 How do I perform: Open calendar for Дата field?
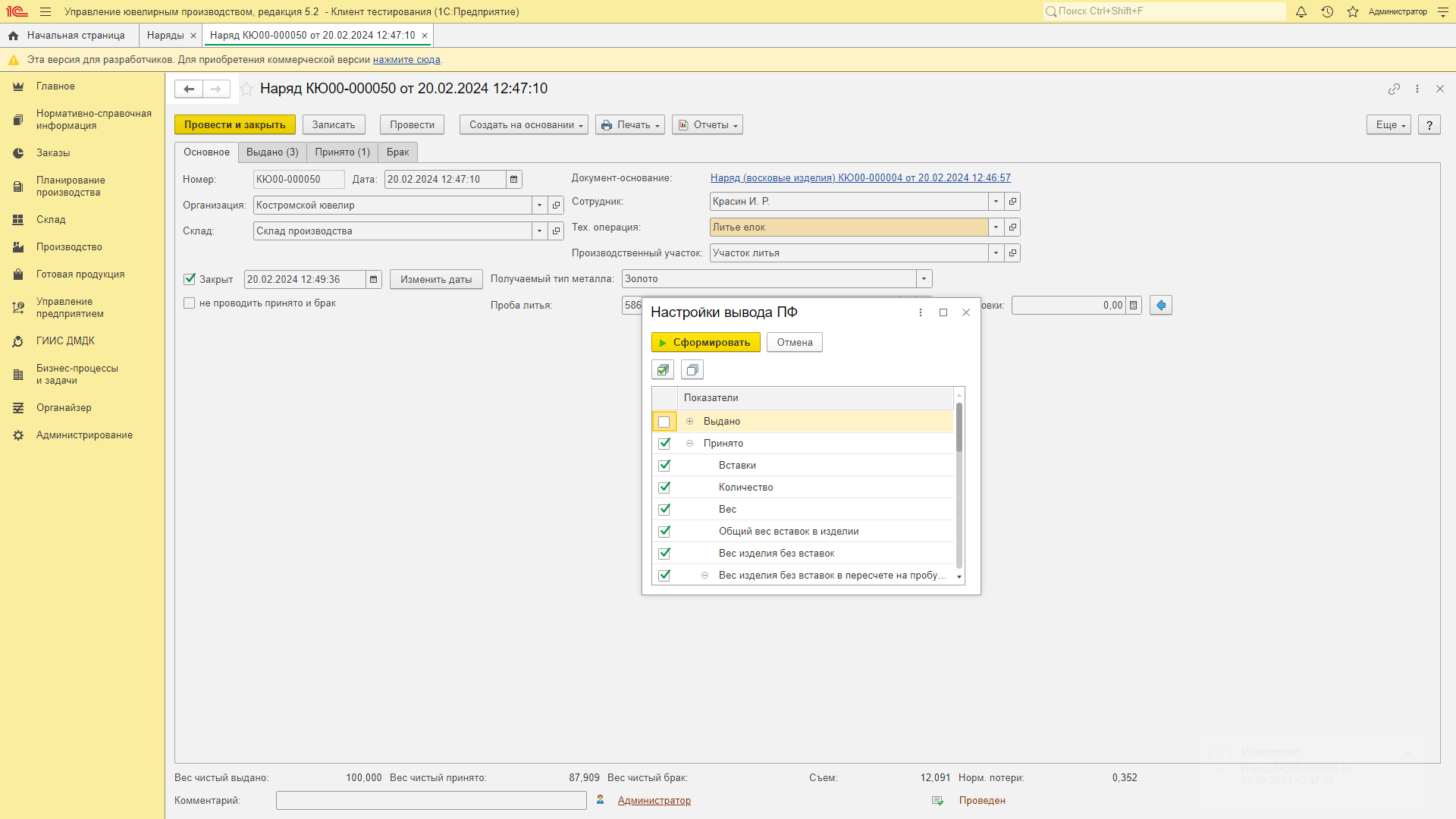[x=514, y=180]
